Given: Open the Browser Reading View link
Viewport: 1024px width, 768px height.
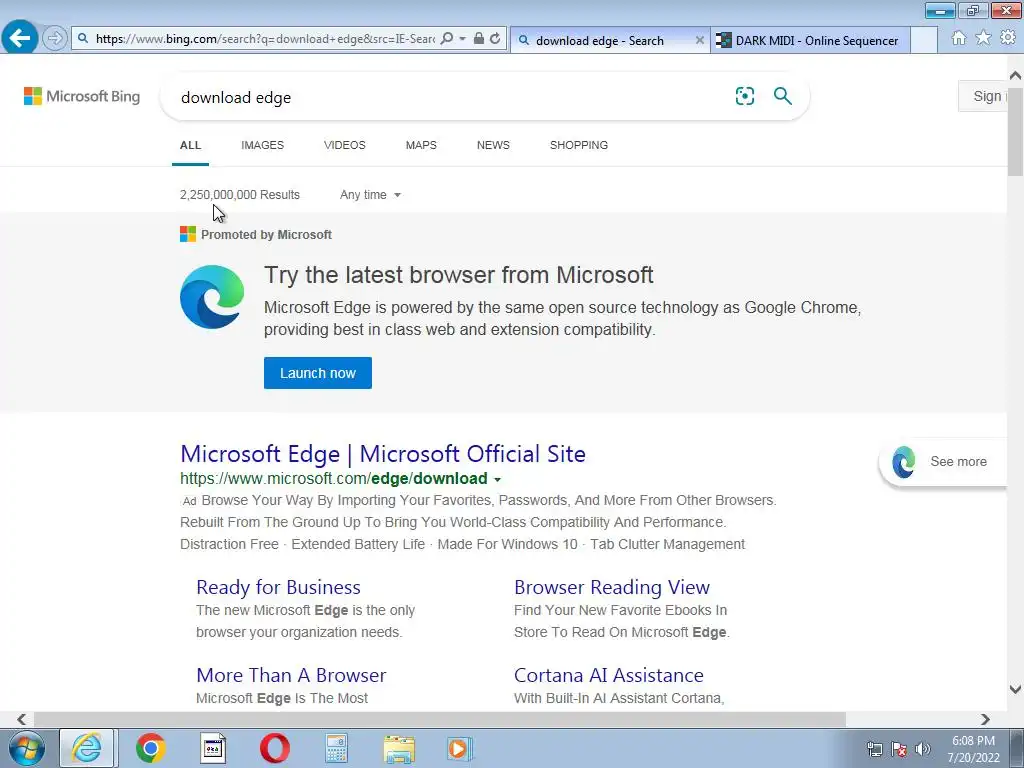Looking at the screenshot, I should click(x=612, y=587).
